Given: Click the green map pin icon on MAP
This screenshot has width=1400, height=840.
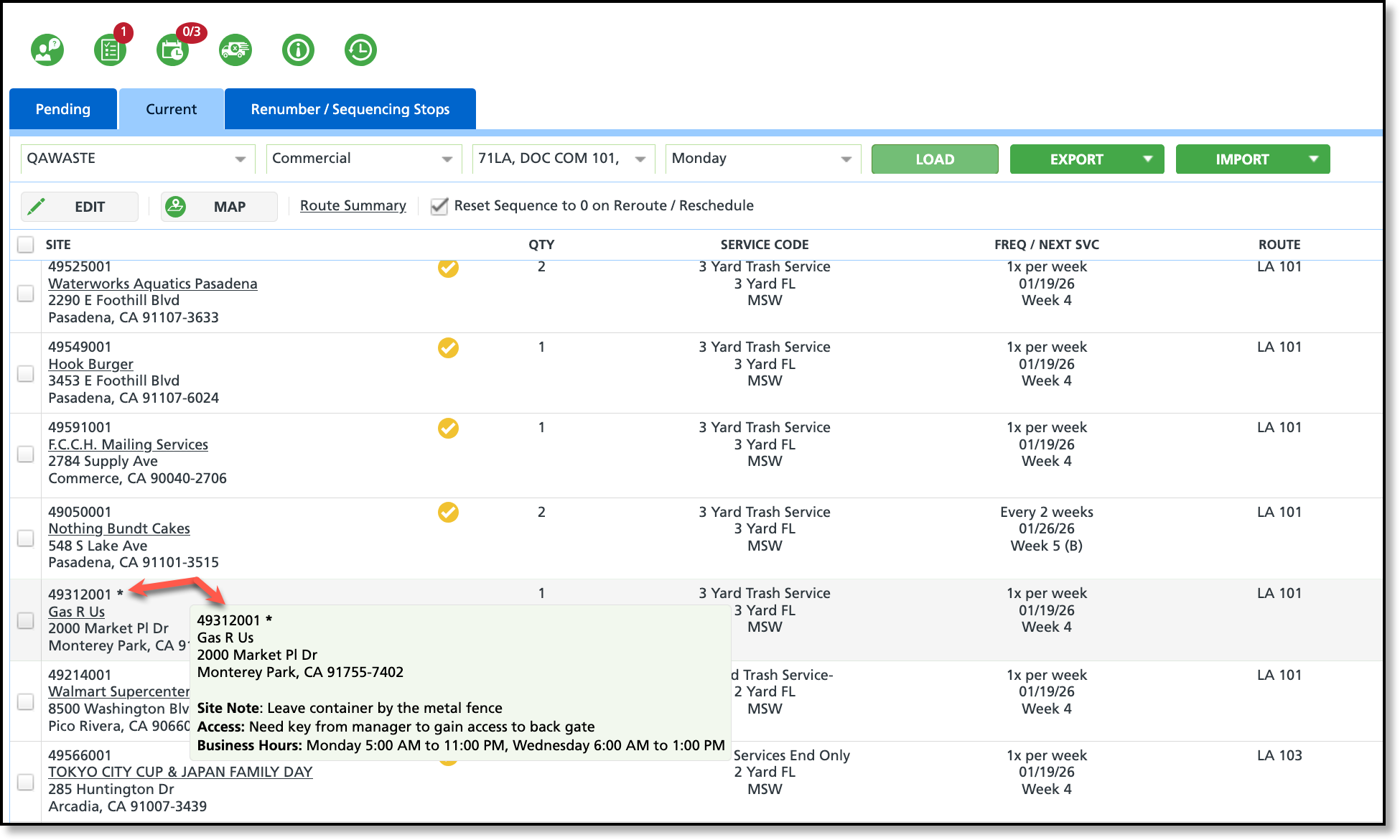Looking at the screenshot, I should (176, 207).
